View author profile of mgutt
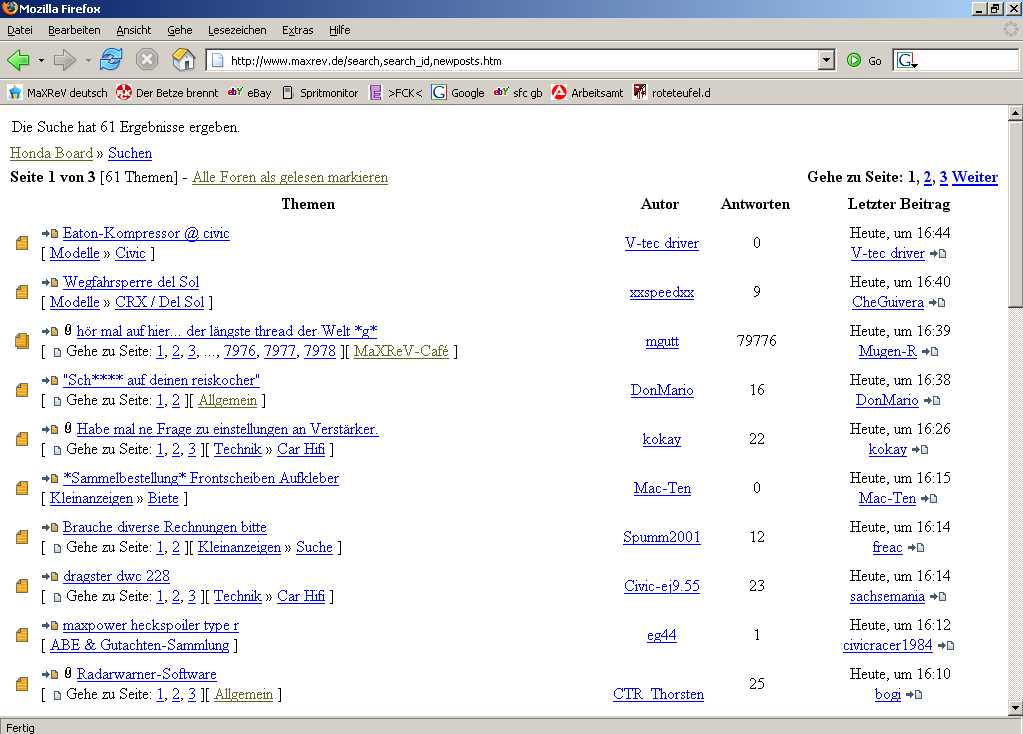Viewport: 1023px width, 734px height. [x=661, y=341]
